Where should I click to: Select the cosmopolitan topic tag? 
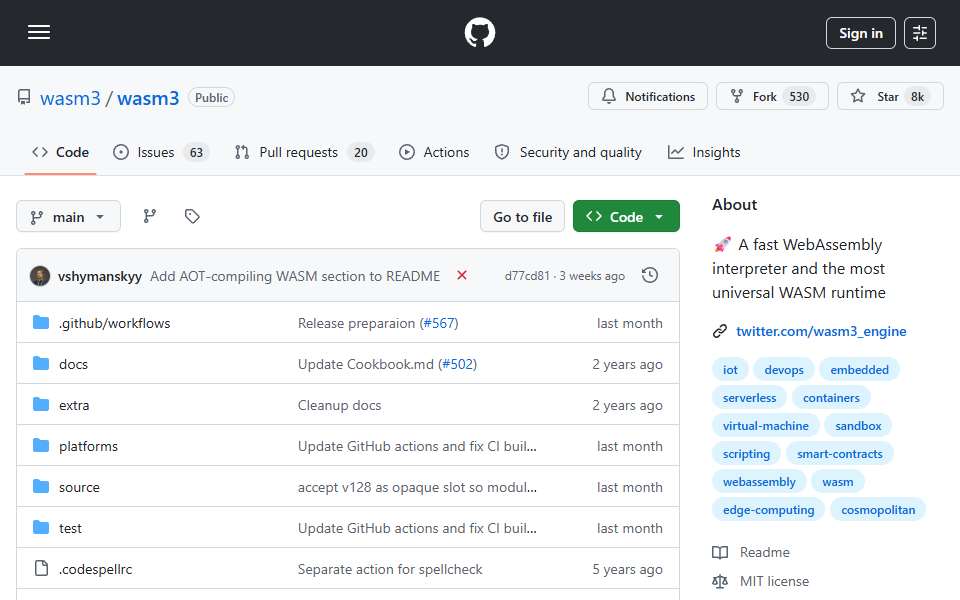point(878,511)
